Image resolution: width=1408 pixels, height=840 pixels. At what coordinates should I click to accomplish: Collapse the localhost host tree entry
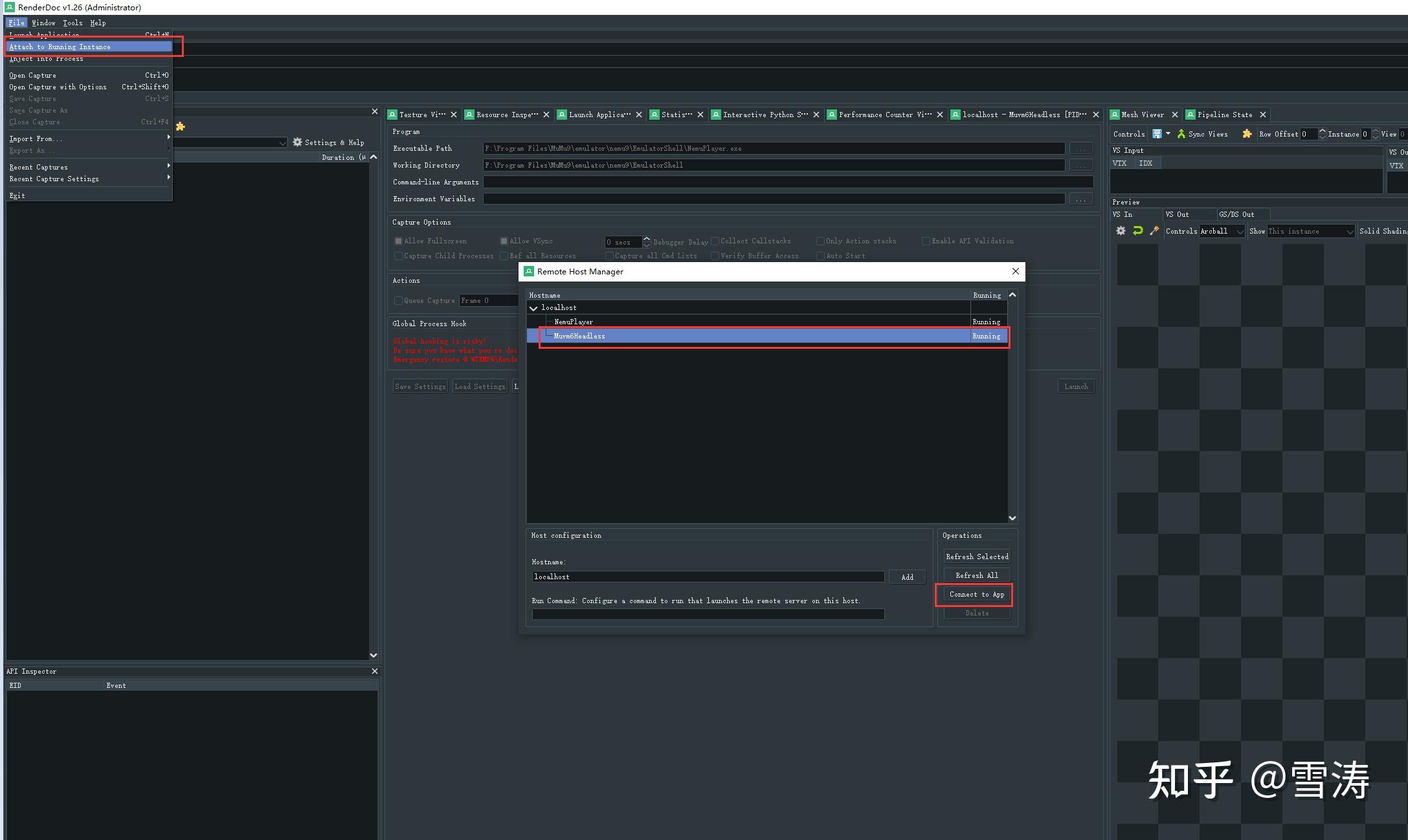point(533,307)
